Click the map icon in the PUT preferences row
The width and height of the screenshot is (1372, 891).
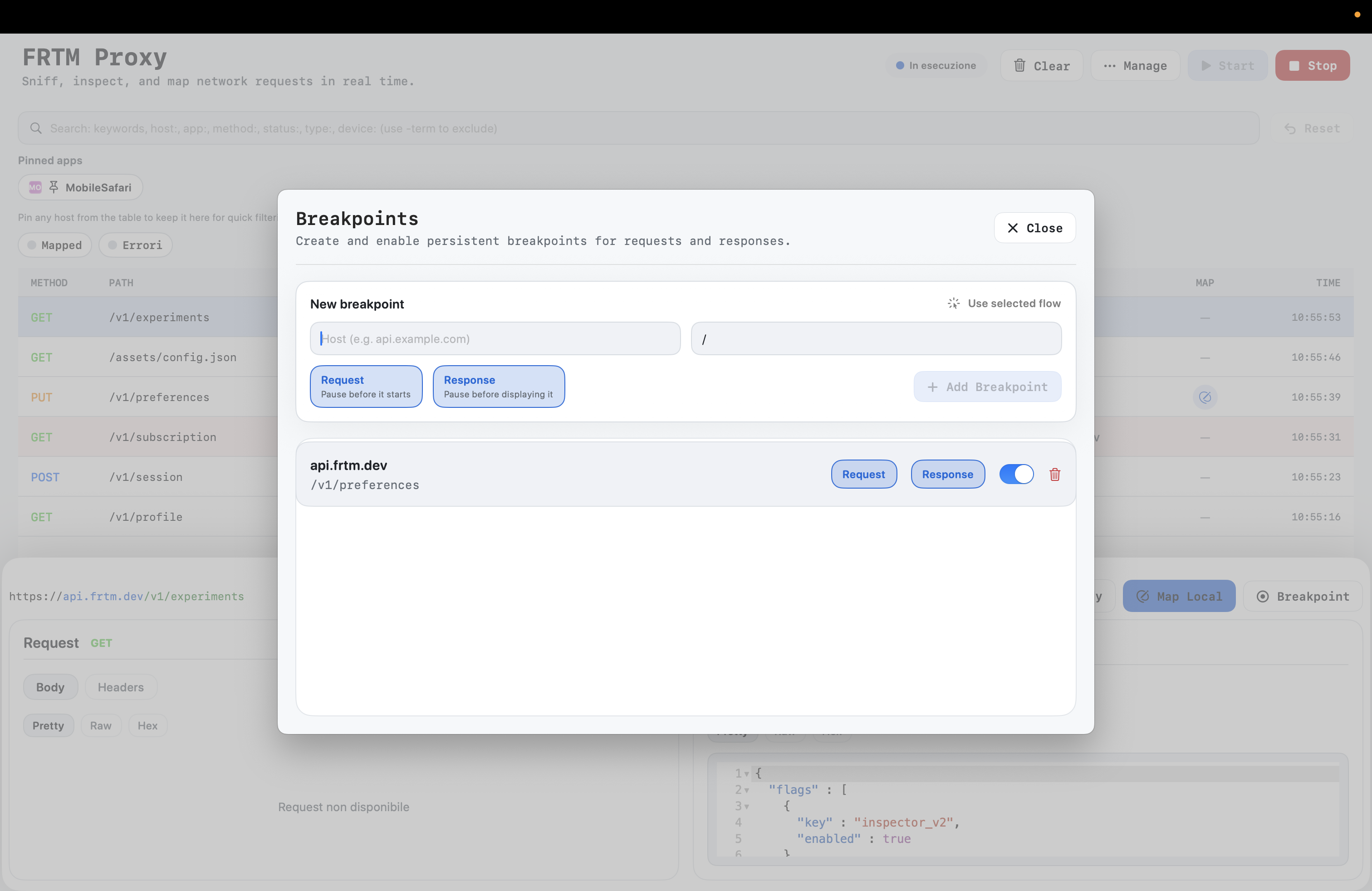pyautogui.click(x=1204, y=397)
